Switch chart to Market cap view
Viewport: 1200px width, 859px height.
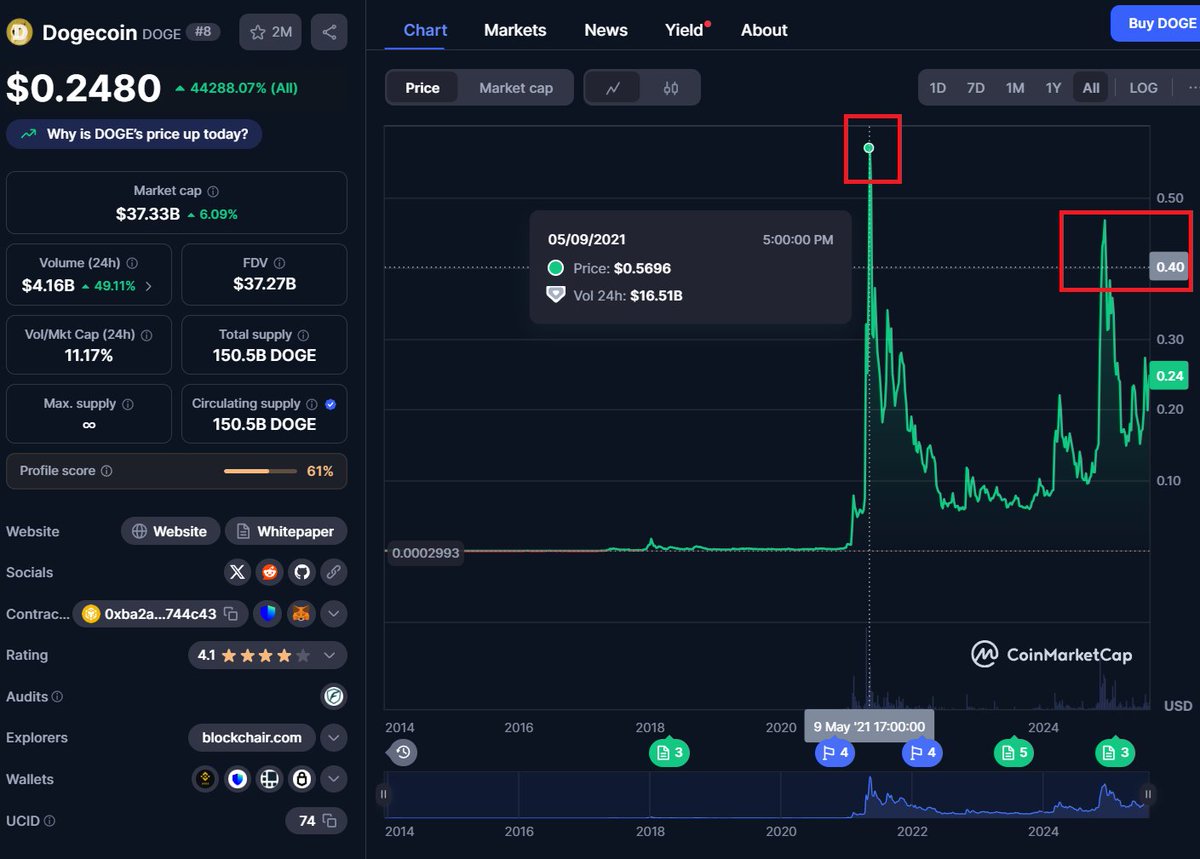pyautogui.click(x=516, y=88)
